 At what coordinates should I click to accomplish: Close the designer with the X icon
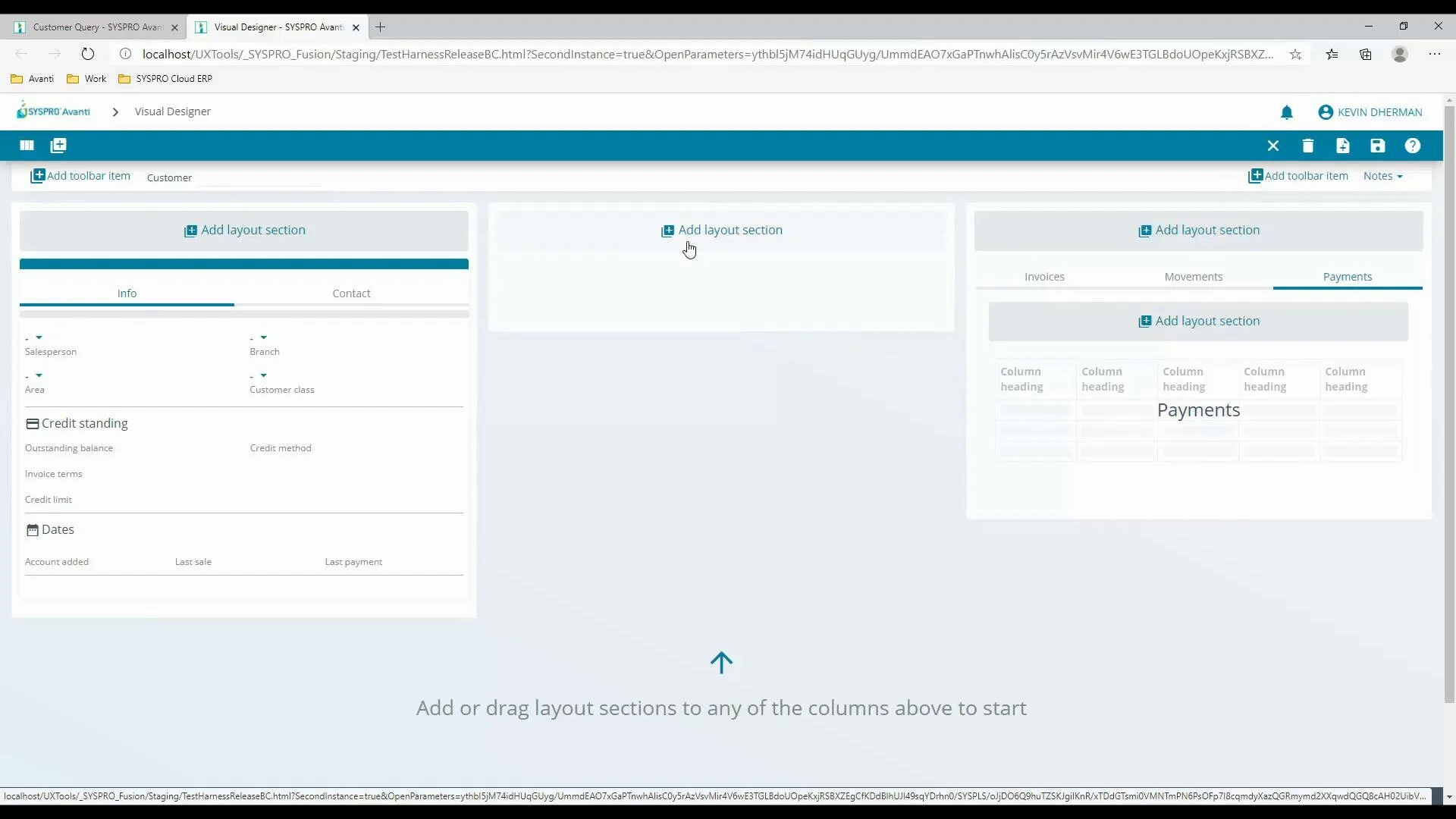click(x=1273, y=146)
